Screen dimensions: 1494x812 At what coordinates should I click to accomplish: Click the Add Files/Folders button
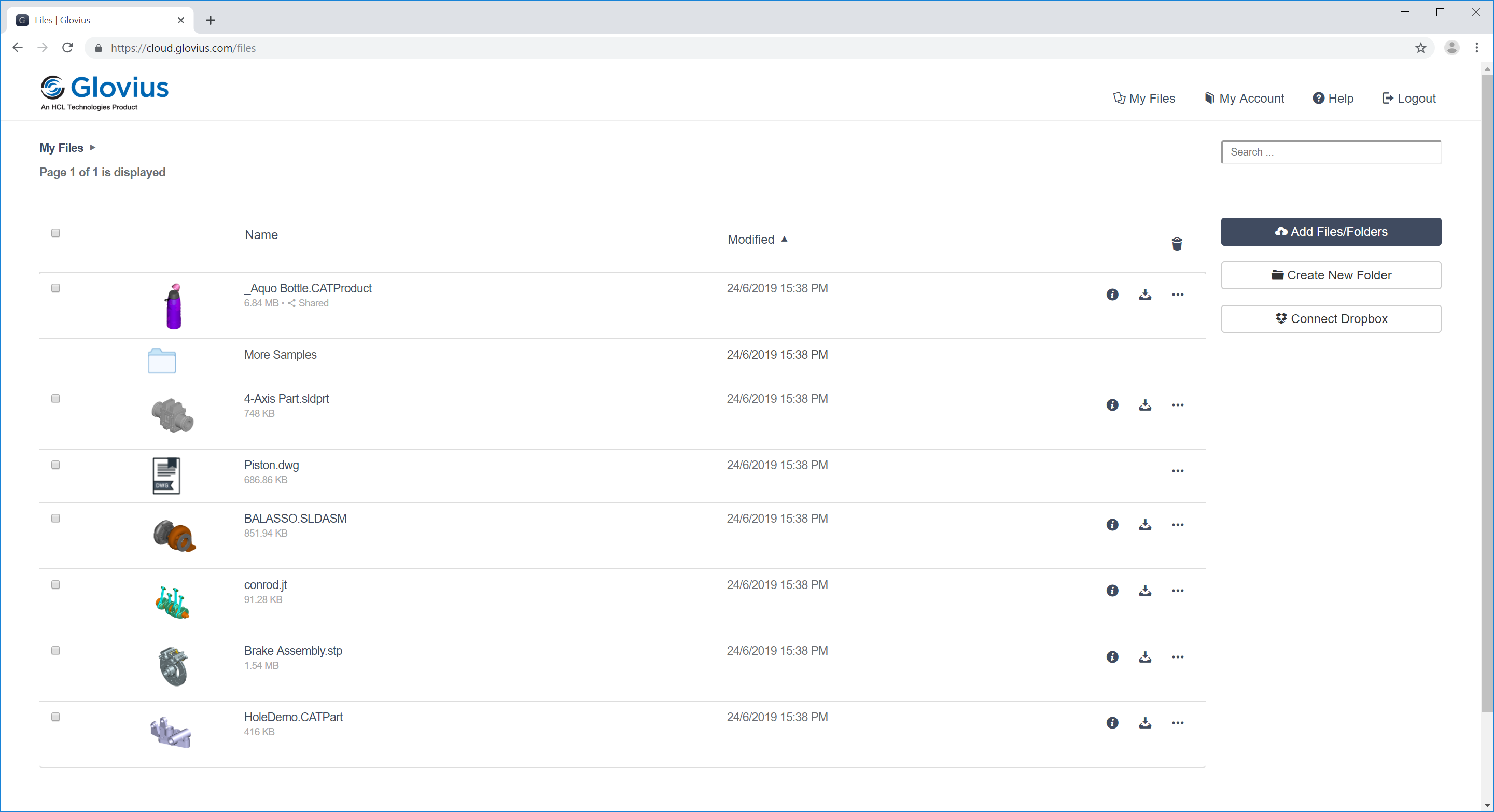coord(1331,232)
